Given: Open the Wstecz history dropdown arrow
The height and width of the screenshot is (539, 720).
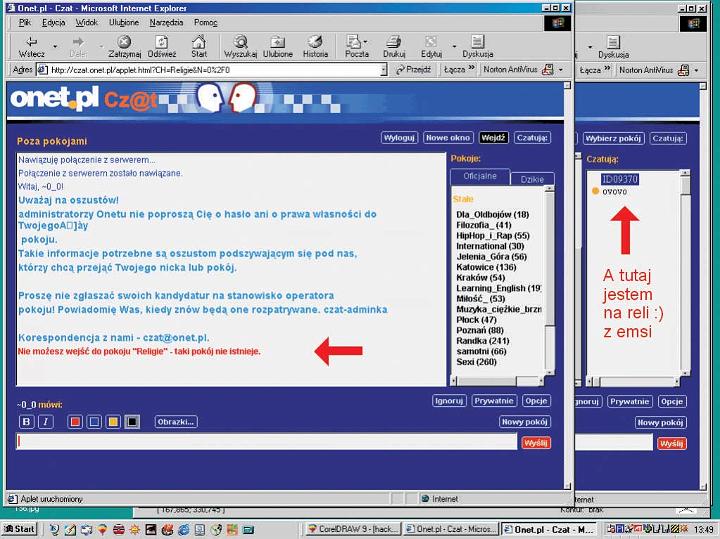Looking at the screenshot, I should point(55,46).
